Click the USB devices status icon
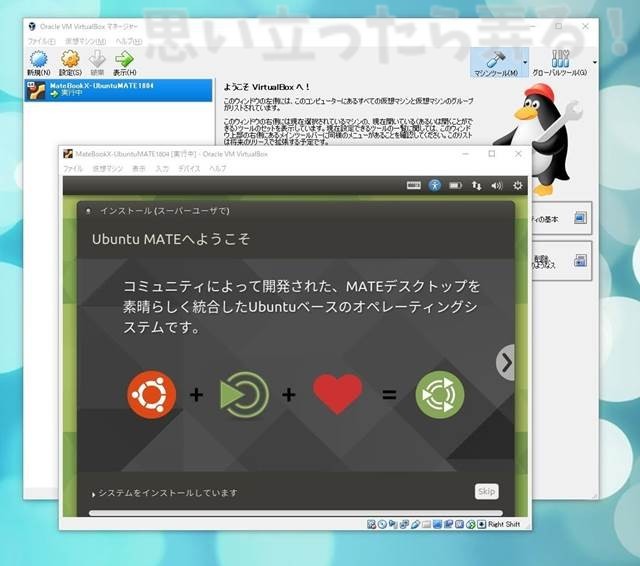Viewport: 640px width, 566px height. [415, 524]
